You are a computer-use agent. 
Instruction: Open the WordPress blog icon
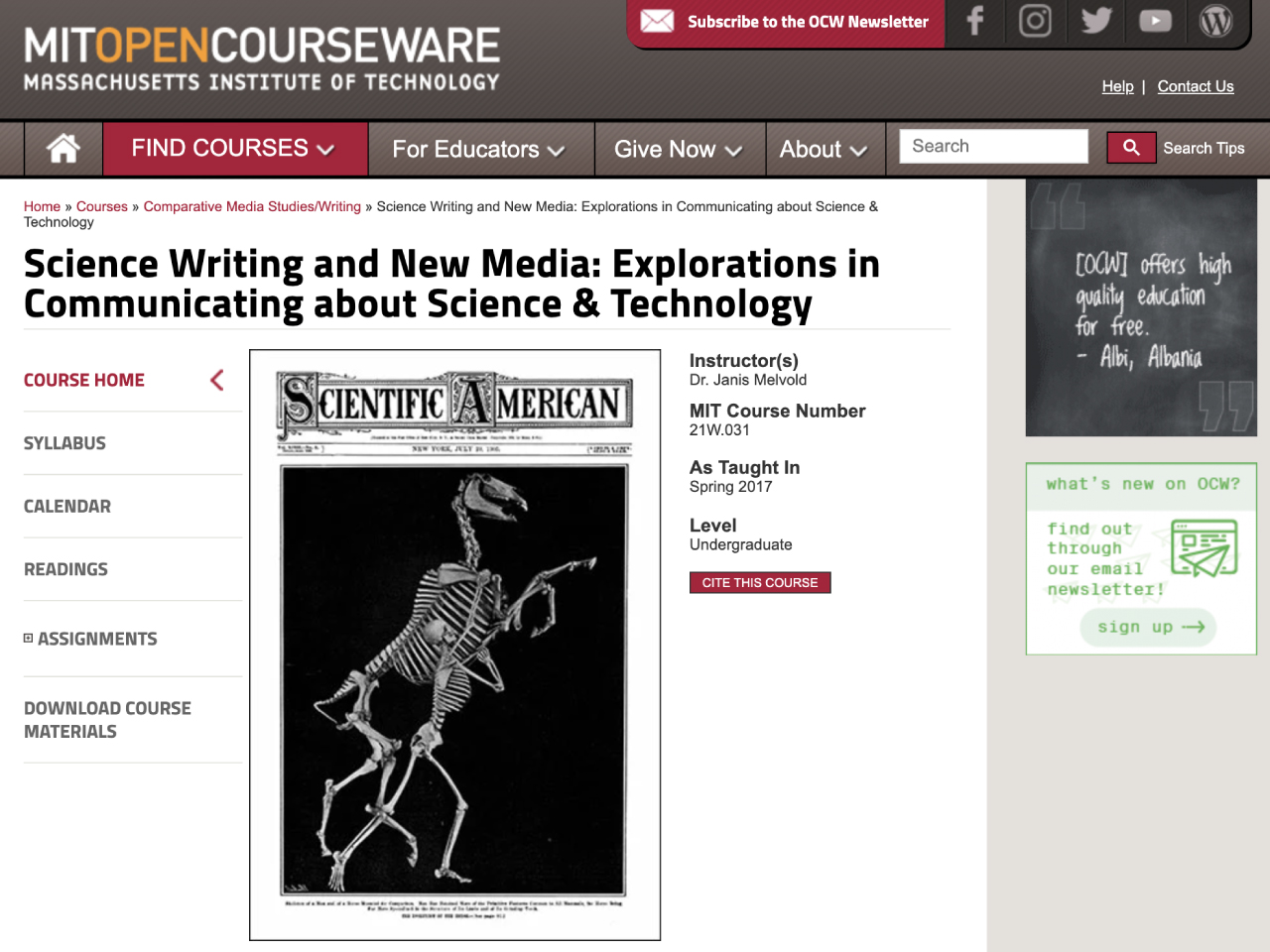point(1215,21)
